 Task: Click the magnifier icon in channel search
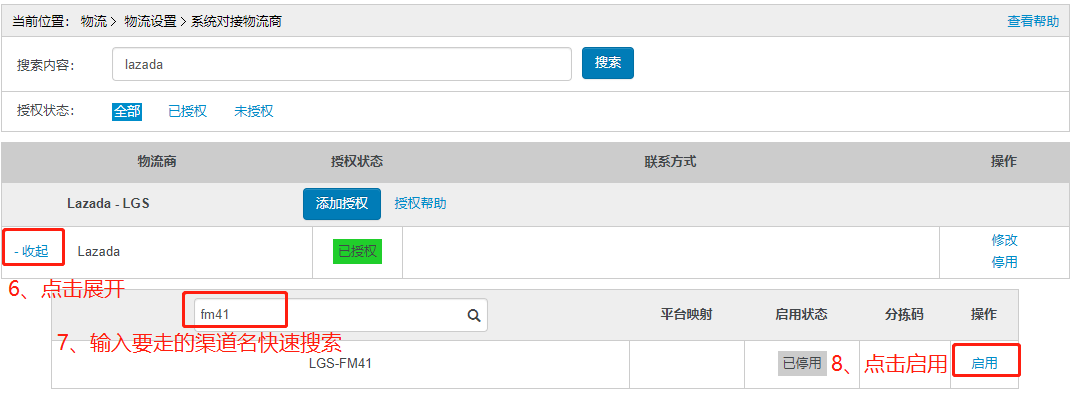click(473, 315)
